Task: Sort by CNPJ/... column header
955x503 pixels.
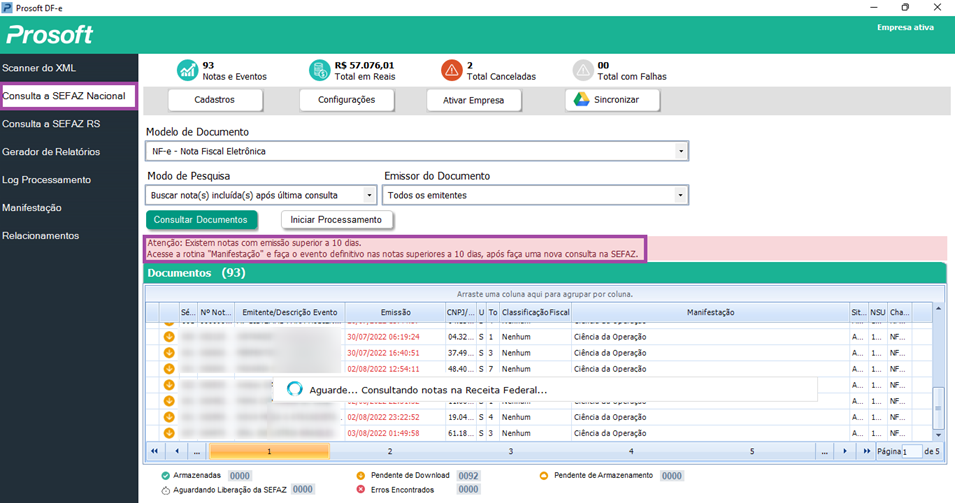Action: pyautogui.click(x=460, y=312)
